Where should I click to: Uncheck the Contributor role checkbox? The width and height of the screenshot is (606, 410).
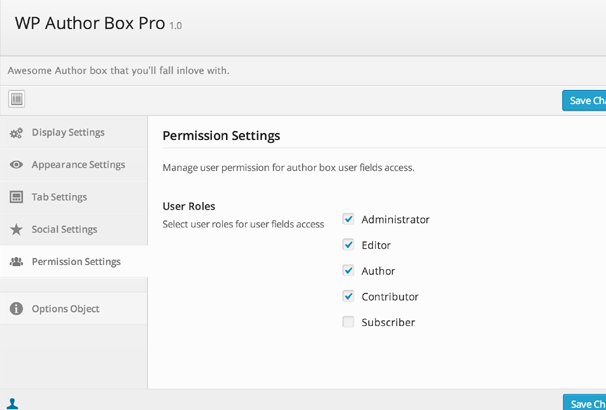click(348, 296)
